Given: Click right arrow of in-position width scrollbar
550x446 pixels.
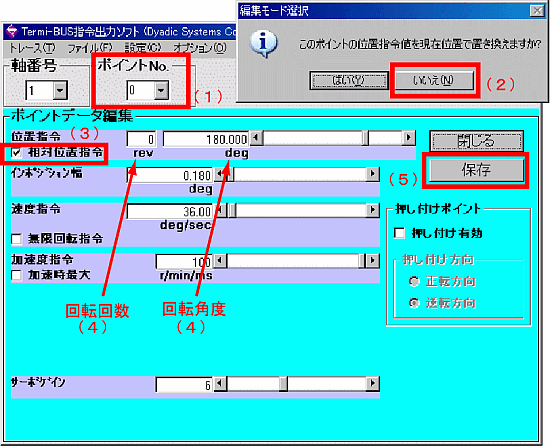Looking at the screenshot, I should (373, 174).
